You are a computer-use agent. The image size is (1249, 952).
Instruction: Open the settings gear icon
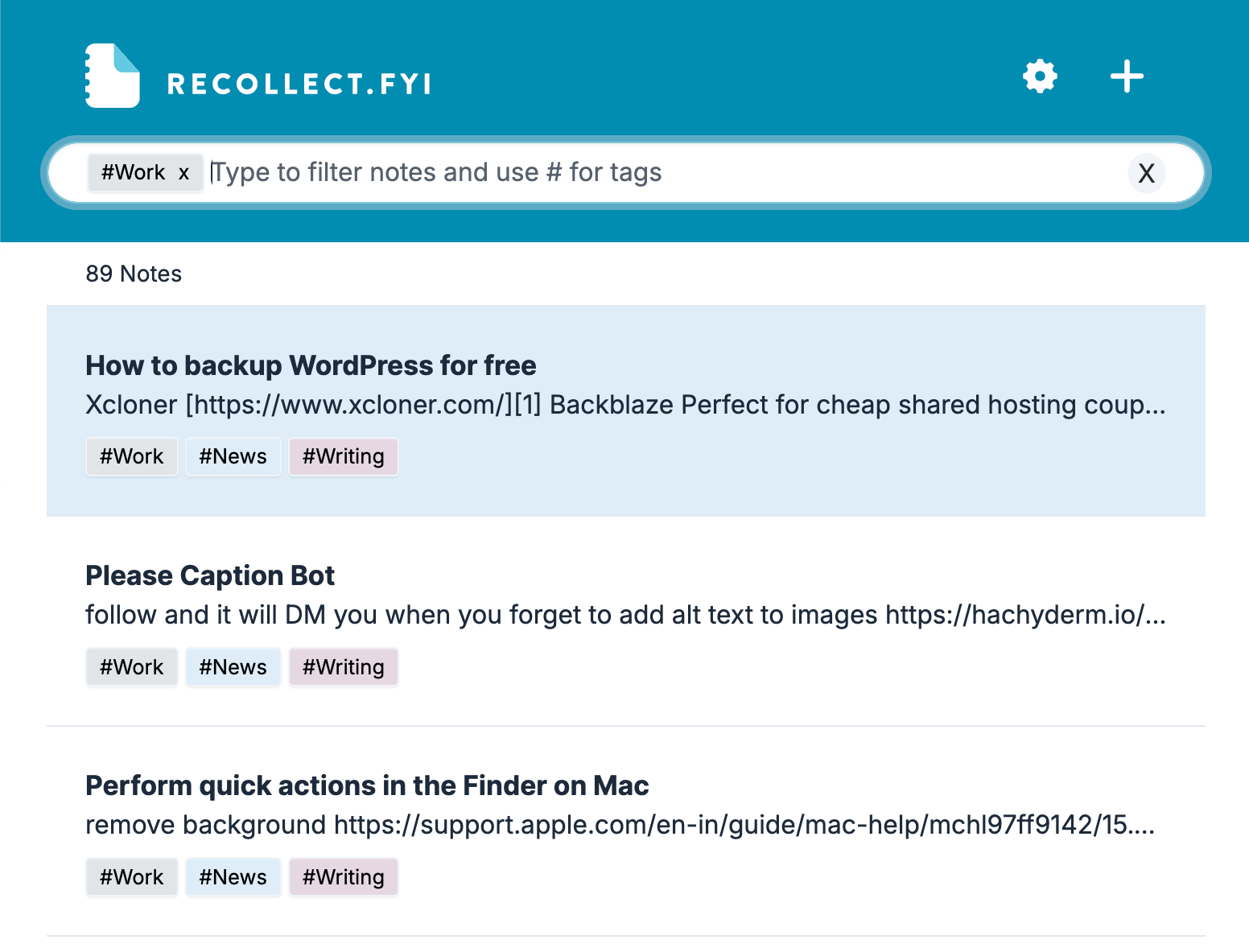pyautogui.click(x=1039, y=76)
